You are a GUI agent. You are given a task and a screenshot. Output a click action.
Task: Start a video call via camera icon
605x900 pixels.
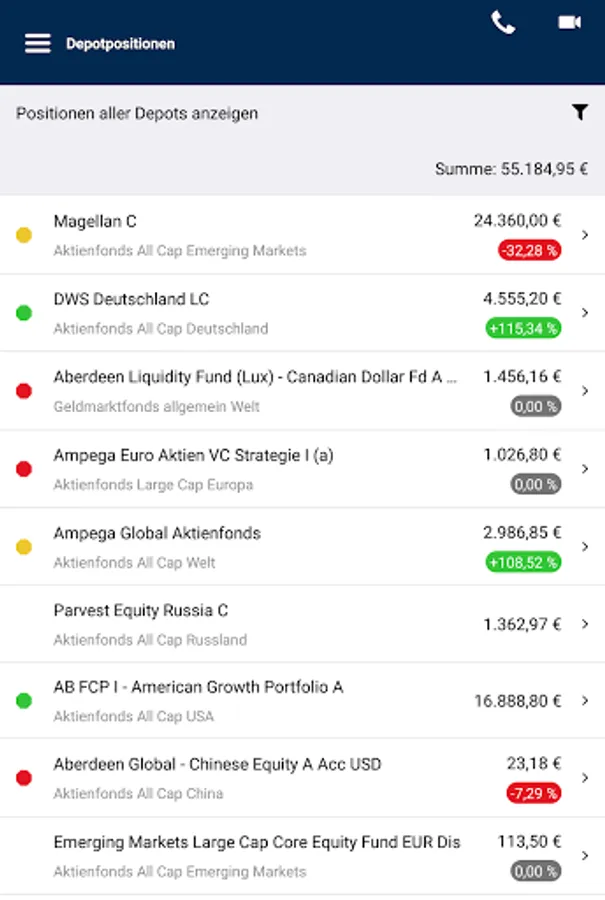tap(569, 23)
